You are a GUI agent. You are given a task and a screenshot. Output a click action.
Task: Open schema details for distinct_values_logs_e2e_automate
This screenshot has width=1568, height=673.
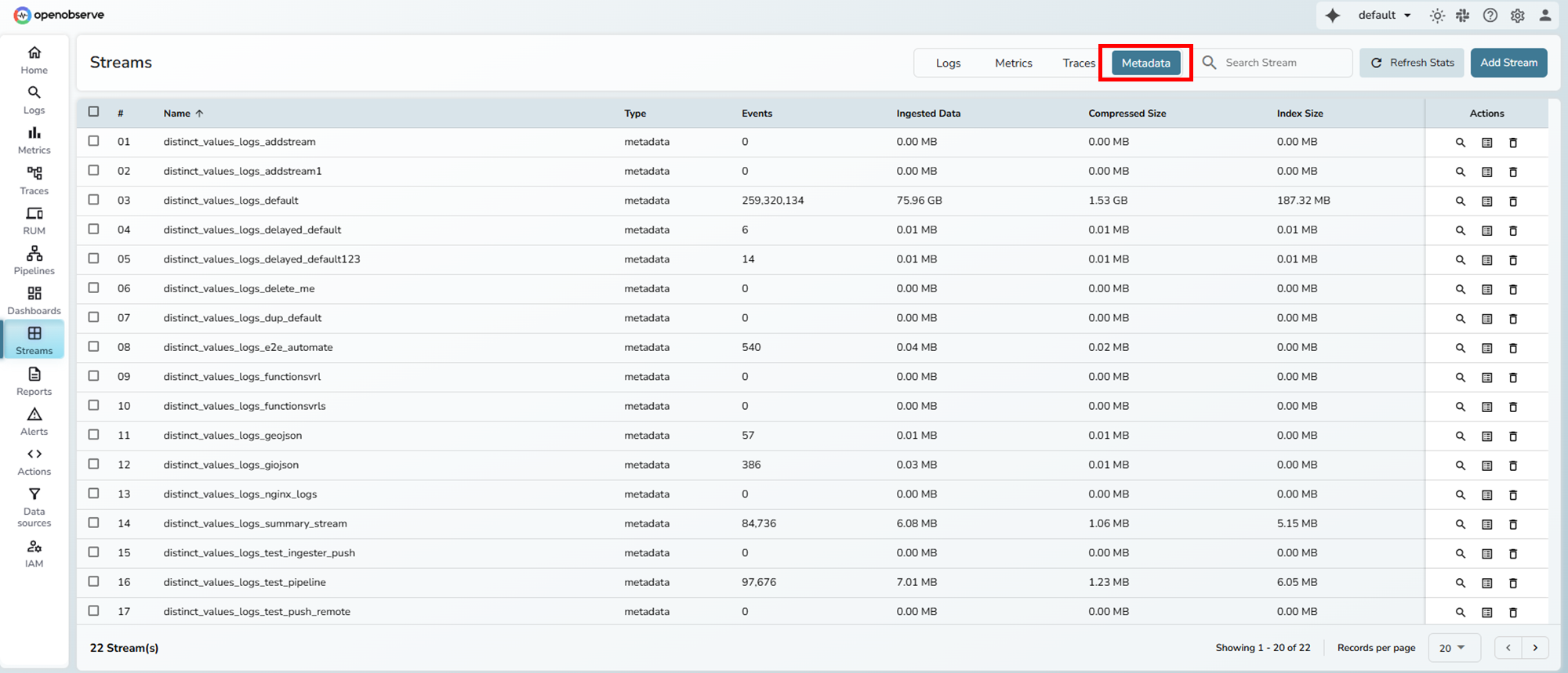pos(1487,348)
